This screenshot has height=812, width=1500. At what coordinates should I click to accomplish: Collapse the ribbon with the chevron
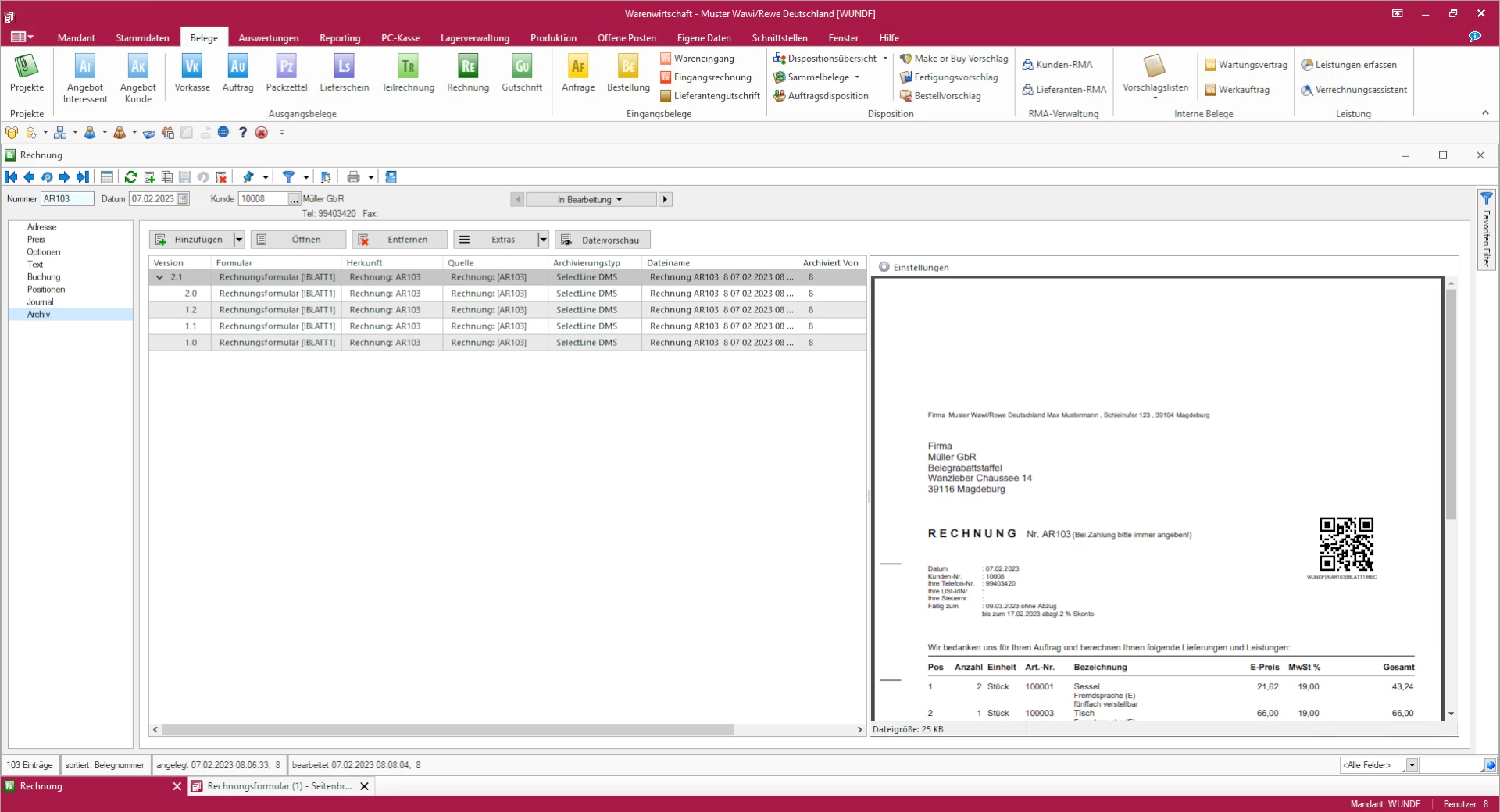1485,113
